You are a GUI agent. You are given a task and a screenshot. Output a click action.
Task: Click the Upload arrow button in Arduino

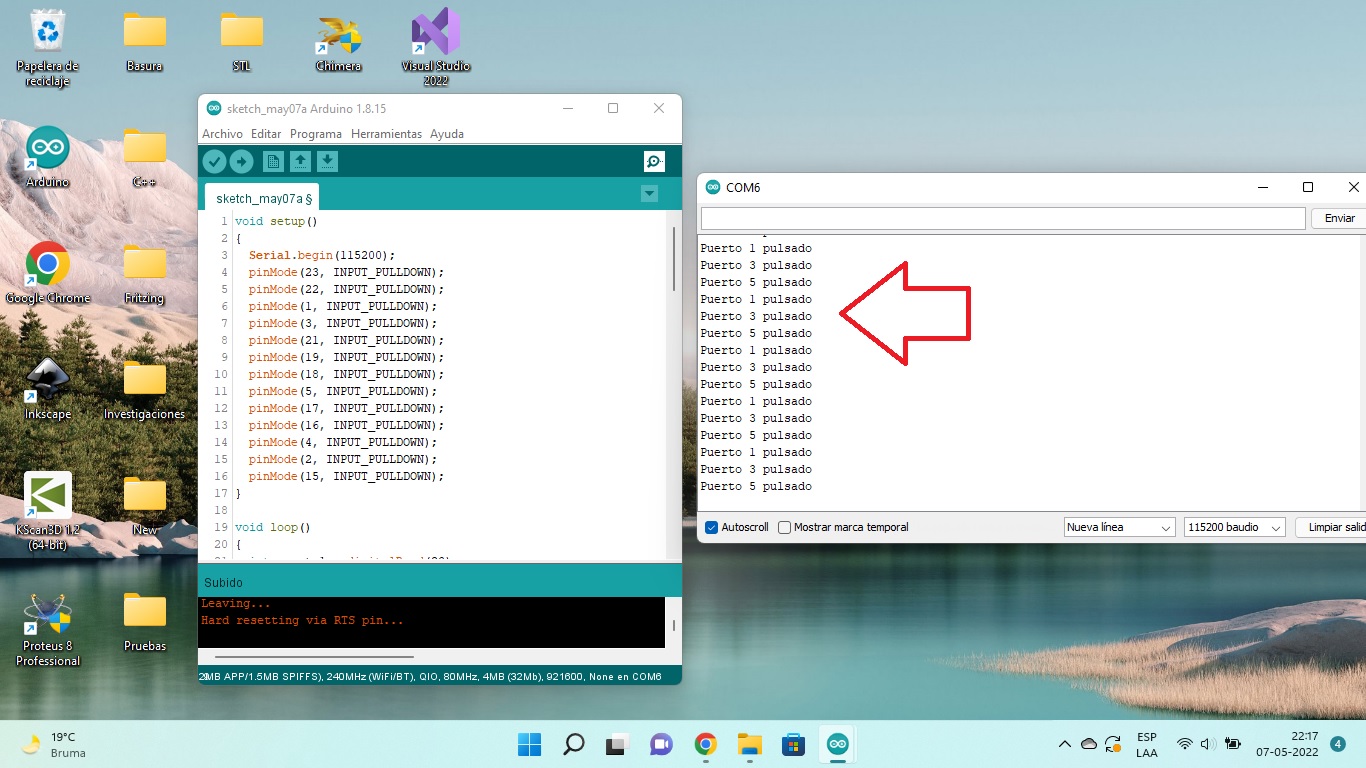click(x=241, y=161)
